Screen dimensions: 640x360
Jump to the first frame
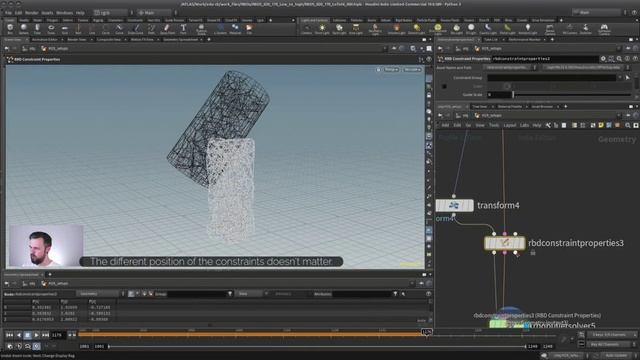point(9,335)
